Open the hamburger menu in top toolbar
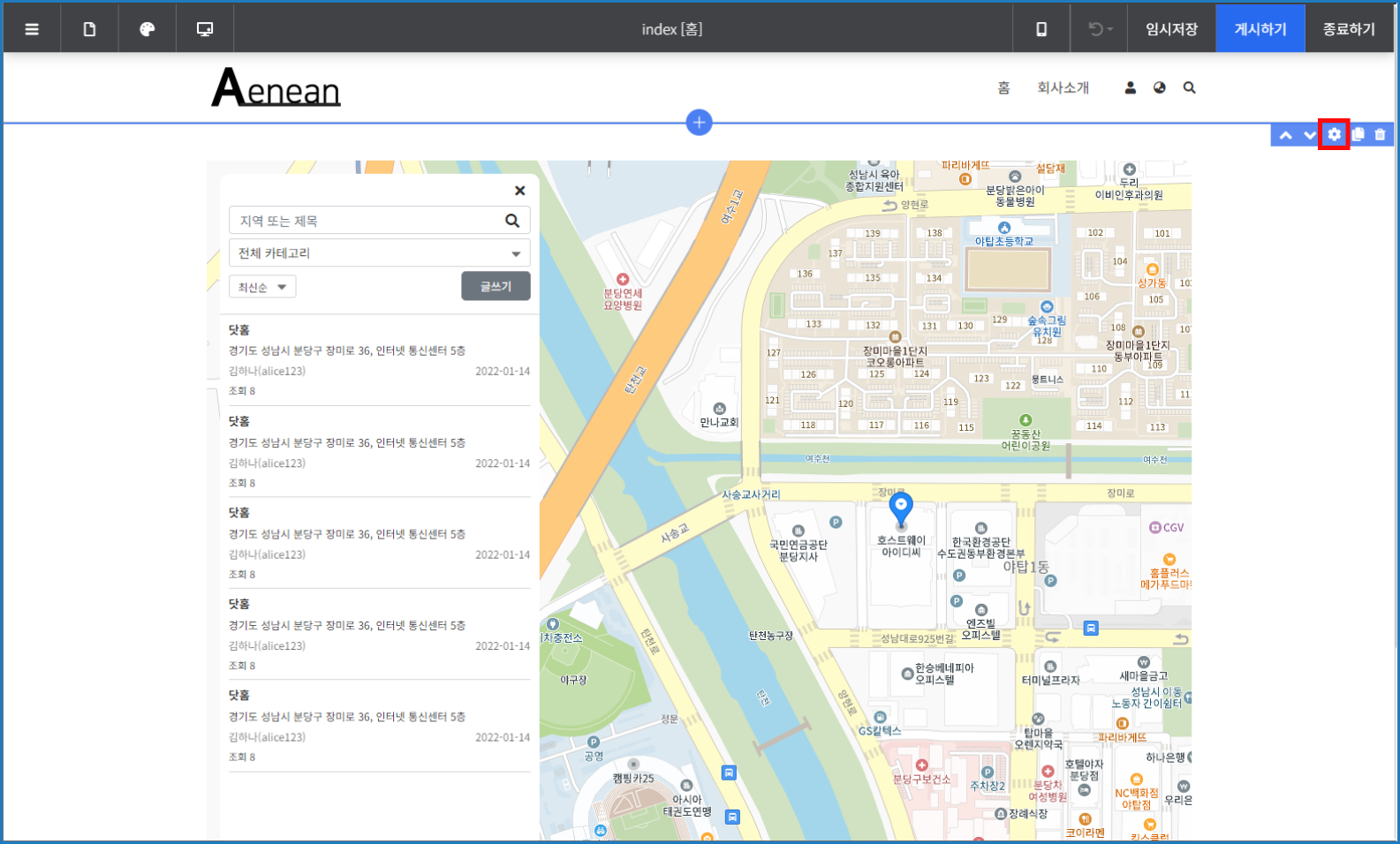The image size is (1400, 844). point(32,29)
